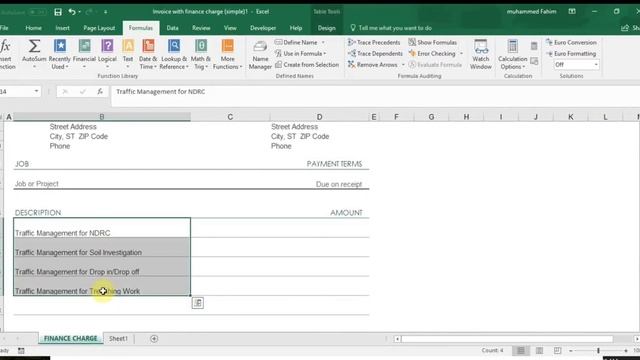Open the Review tab

tap(201, 28)
